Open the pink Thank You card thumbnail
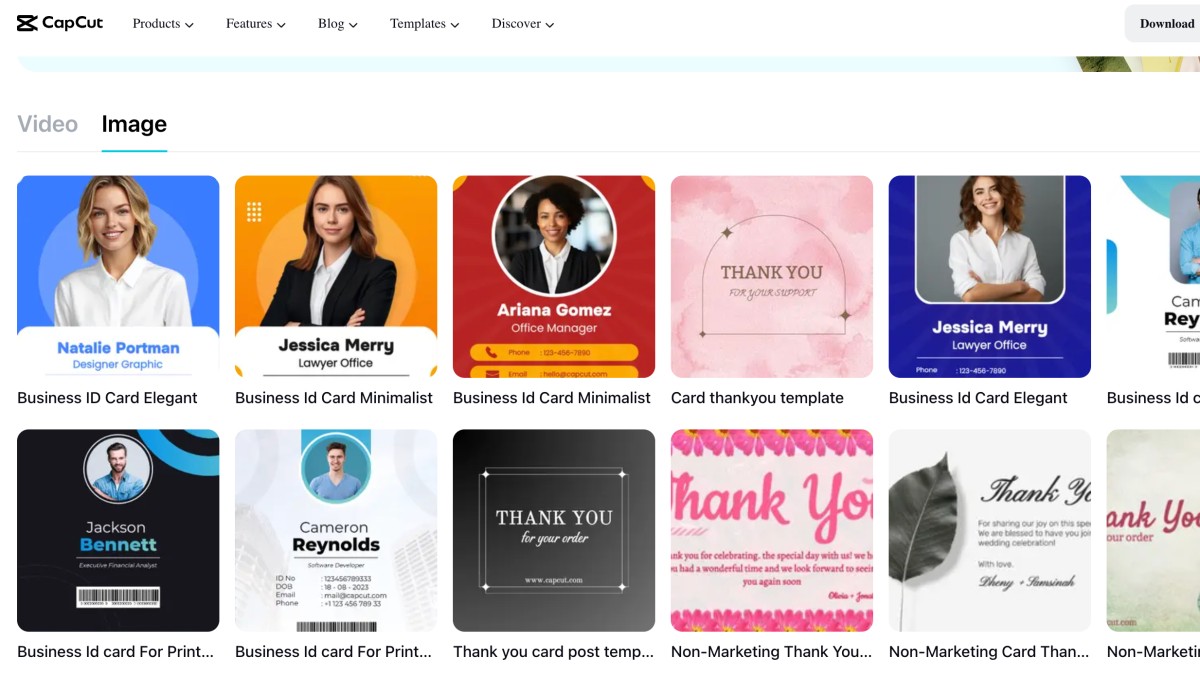The height and width of the screenshot is (675, 1200). pos(772,277)
